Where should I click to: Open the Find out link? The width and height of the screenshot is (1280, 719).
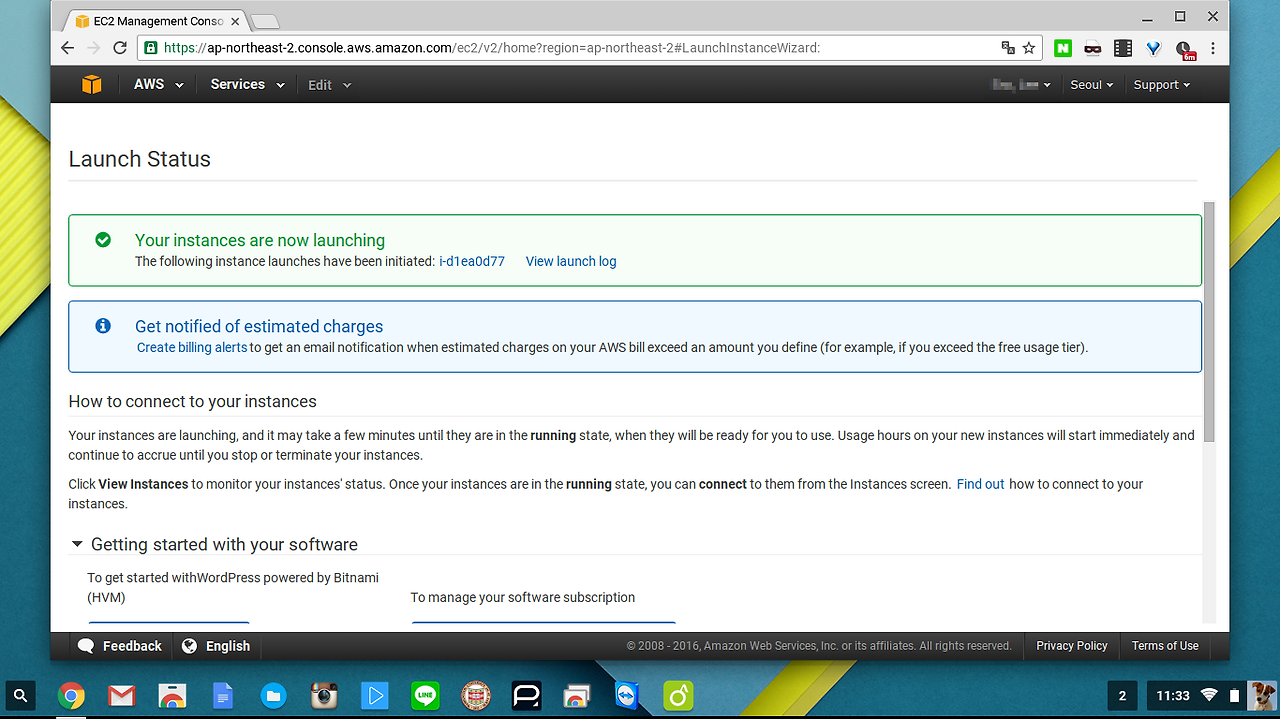pos(980,484)
